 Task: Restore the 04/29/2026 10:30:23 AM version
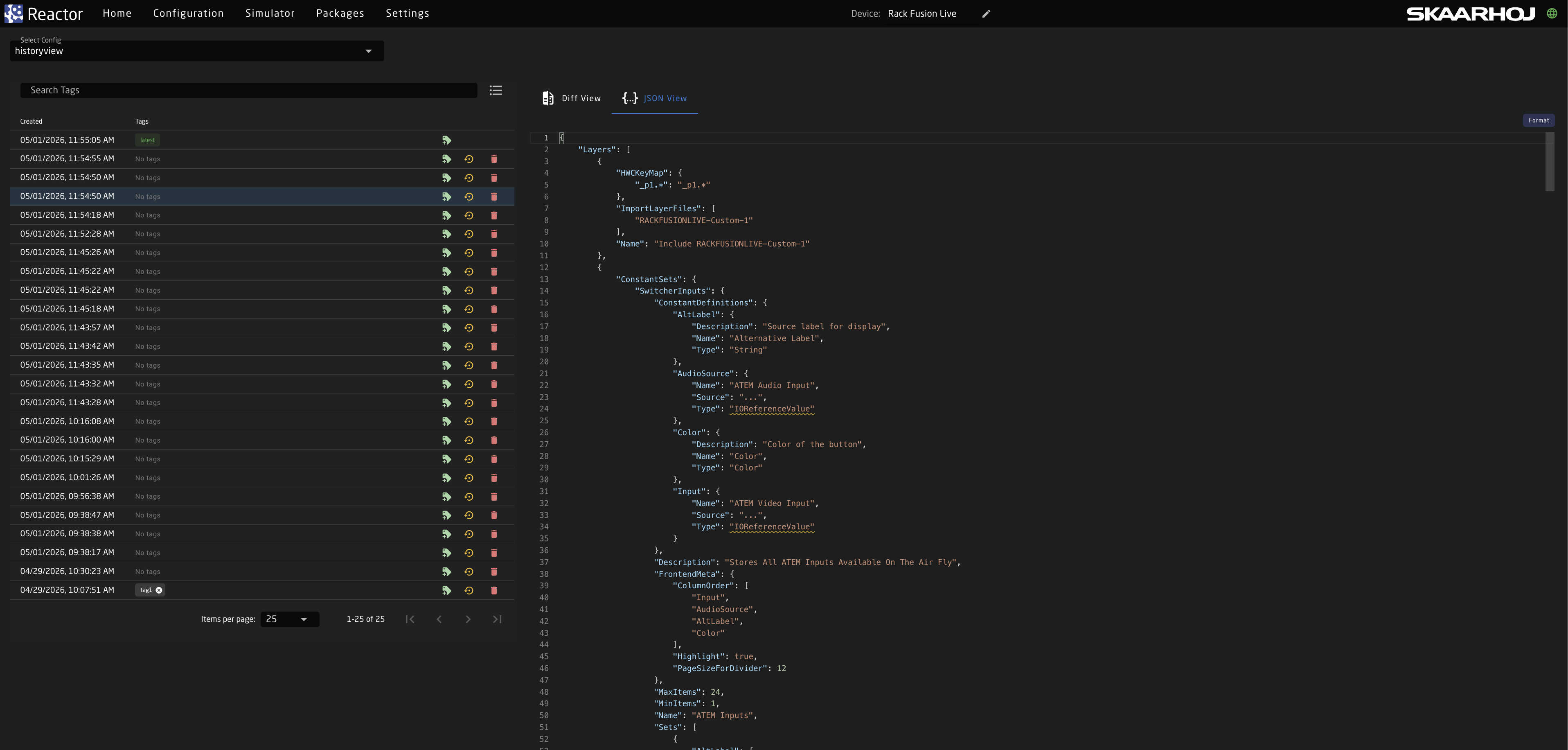pos(469,572)
